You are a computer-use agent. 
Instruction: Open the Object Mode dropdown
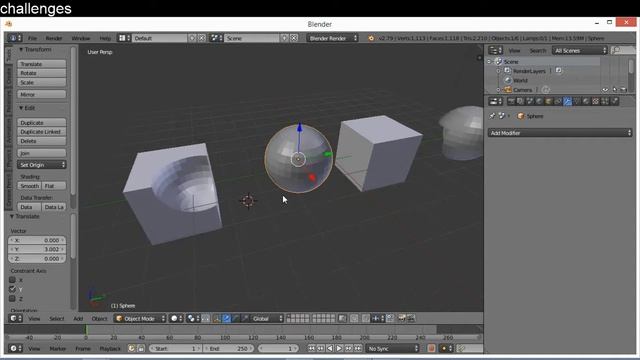(140, 318)
